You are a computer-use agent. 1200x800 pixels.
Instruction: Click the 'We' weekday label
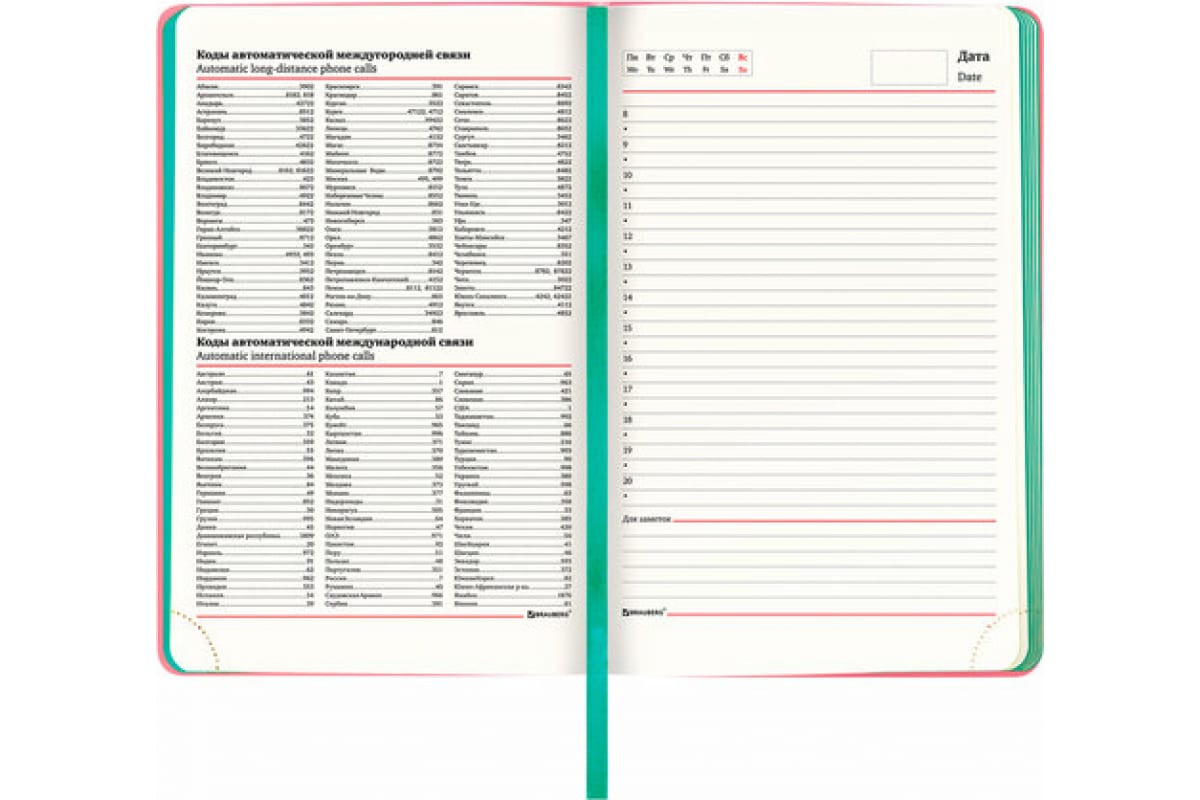pos(669,70)
